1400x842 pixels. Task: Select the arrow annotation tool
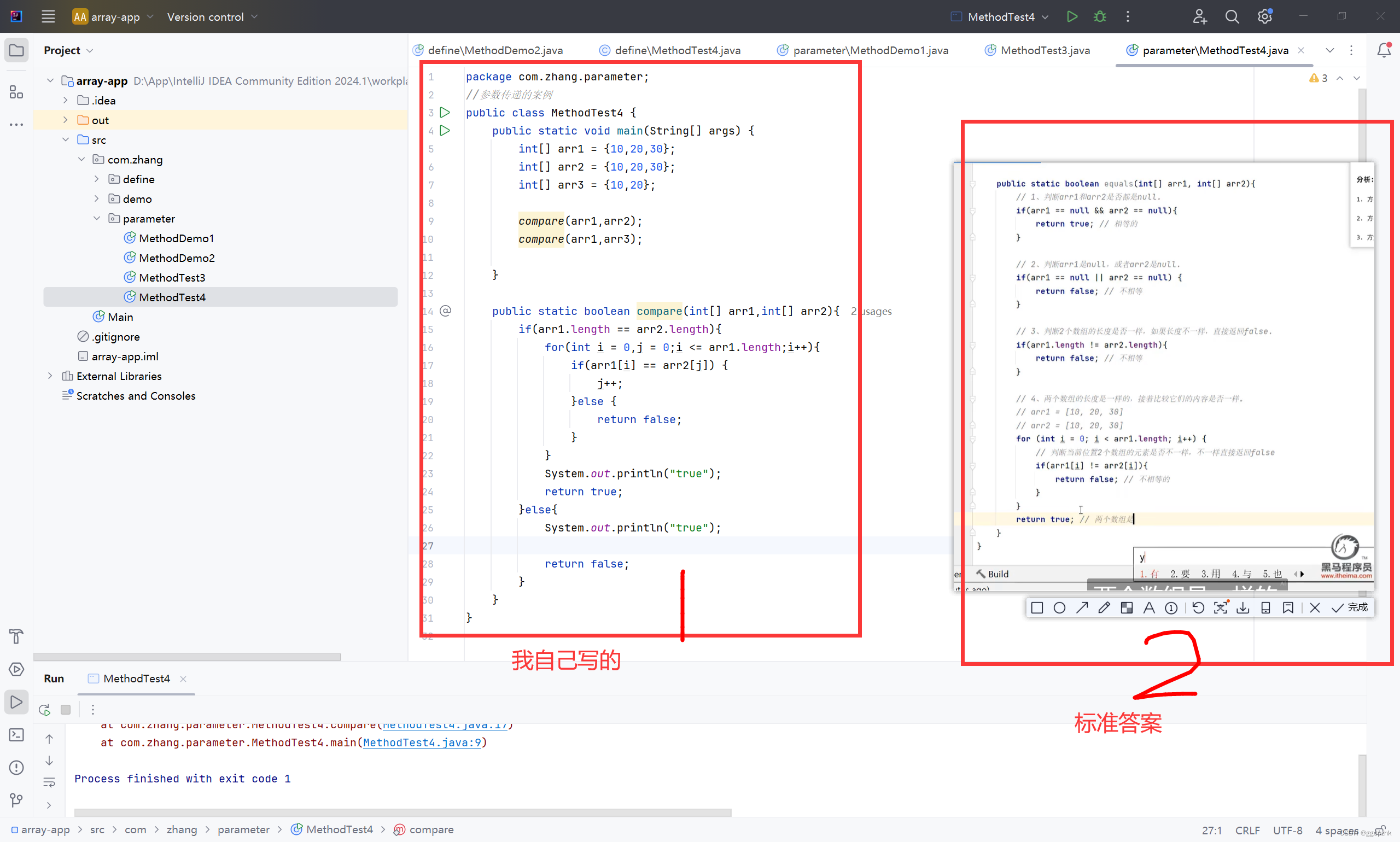point(1082,607)
